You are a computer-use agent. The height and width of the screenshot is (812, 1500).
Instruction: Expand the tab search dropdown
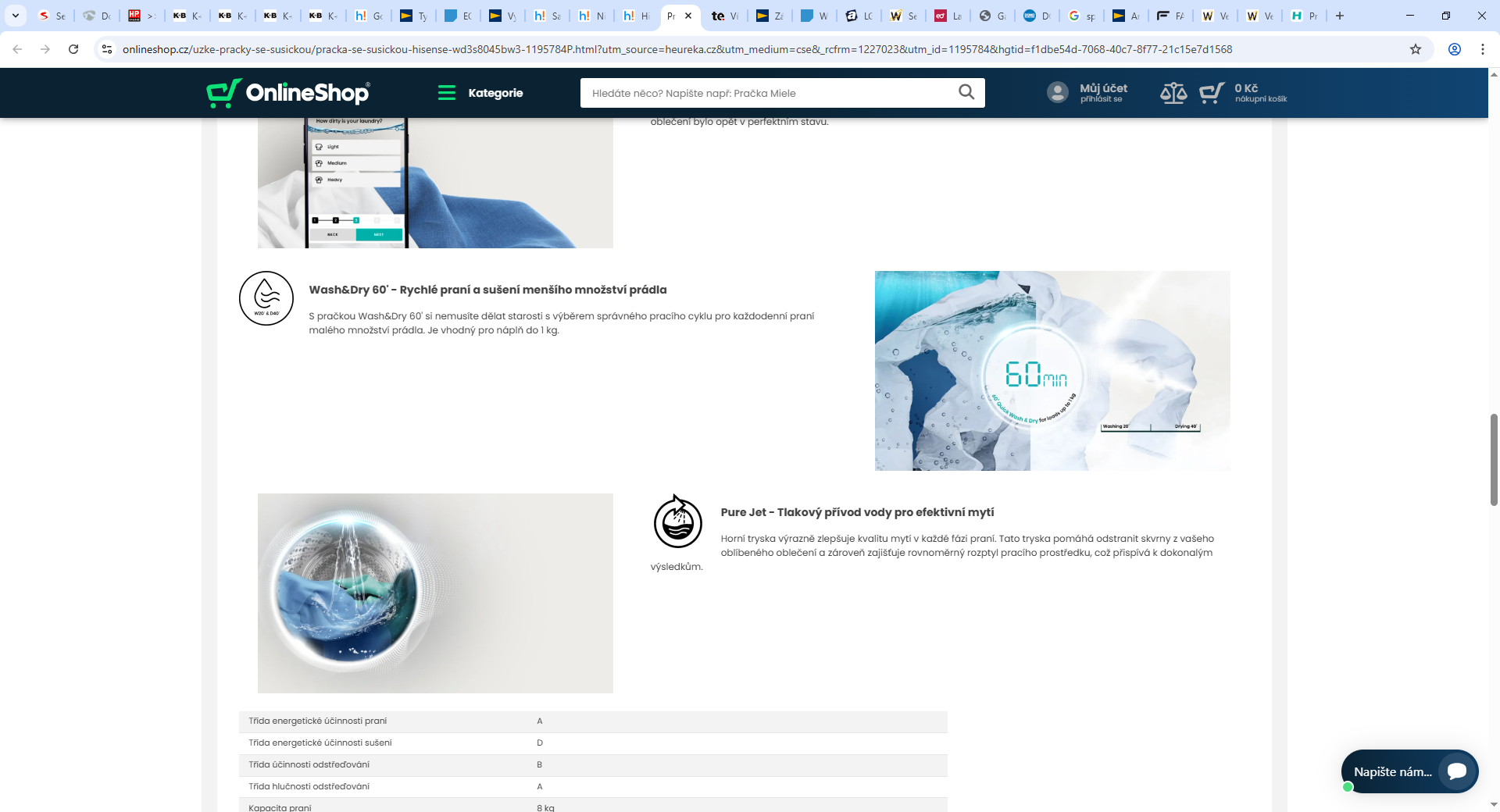tap(15, 16)
